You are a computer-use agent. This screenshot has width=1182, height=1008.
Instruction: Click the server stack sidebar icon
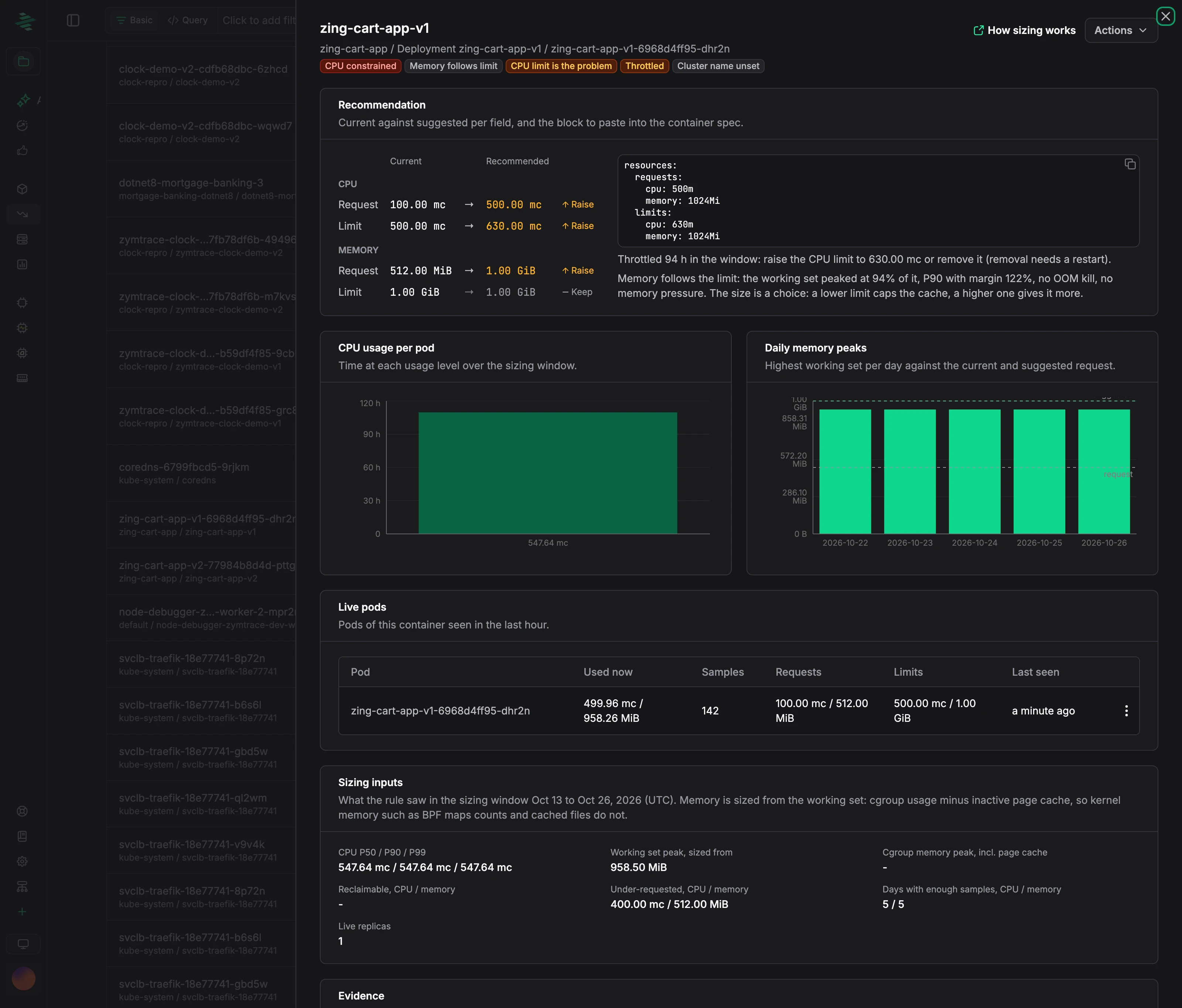[x=22, y=240]
